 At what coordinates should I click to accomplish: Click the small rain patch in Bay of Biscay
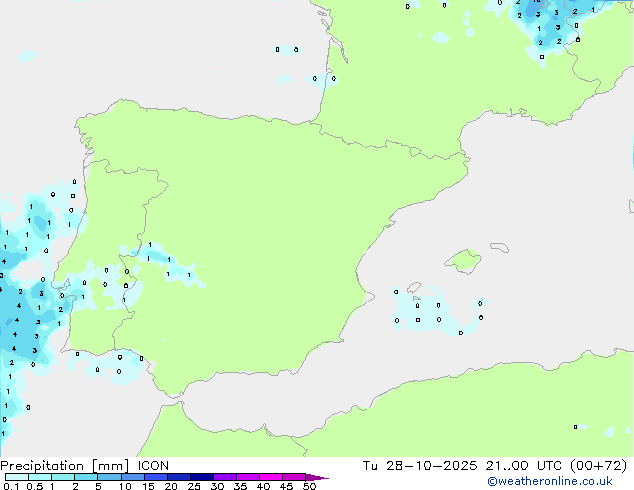click(287, 50)
